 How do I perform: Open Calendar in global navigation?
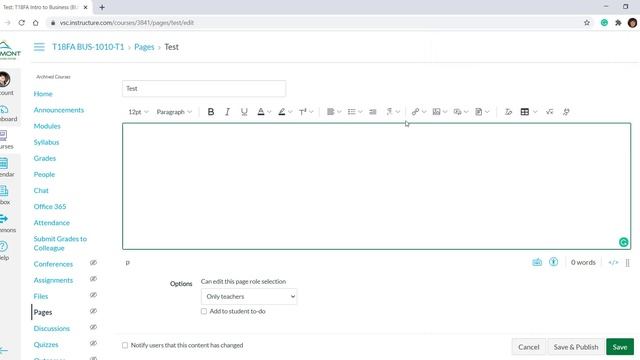(5, 167)
